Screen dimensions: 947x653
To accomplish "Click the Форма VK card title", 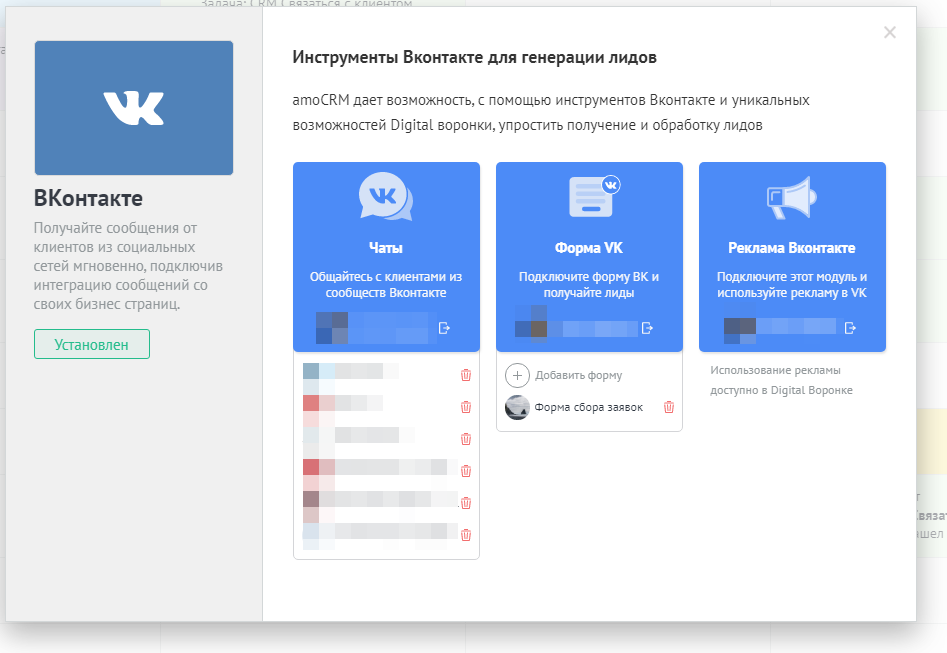I will tap(589, 248).
